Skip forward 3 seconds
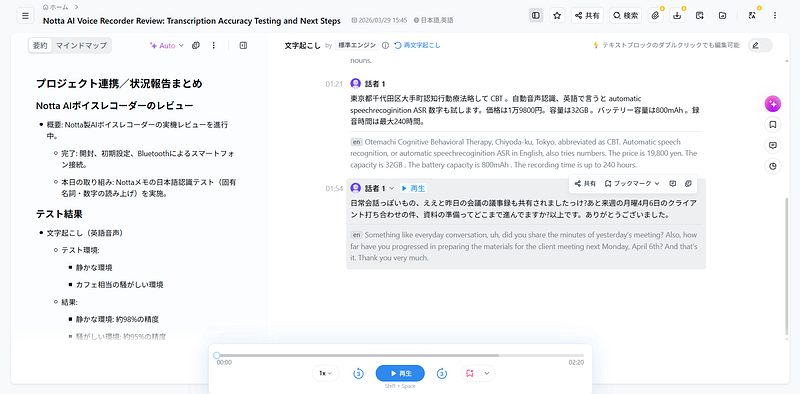The height and width of the screenshot is (394, 800). pos(442,374)
